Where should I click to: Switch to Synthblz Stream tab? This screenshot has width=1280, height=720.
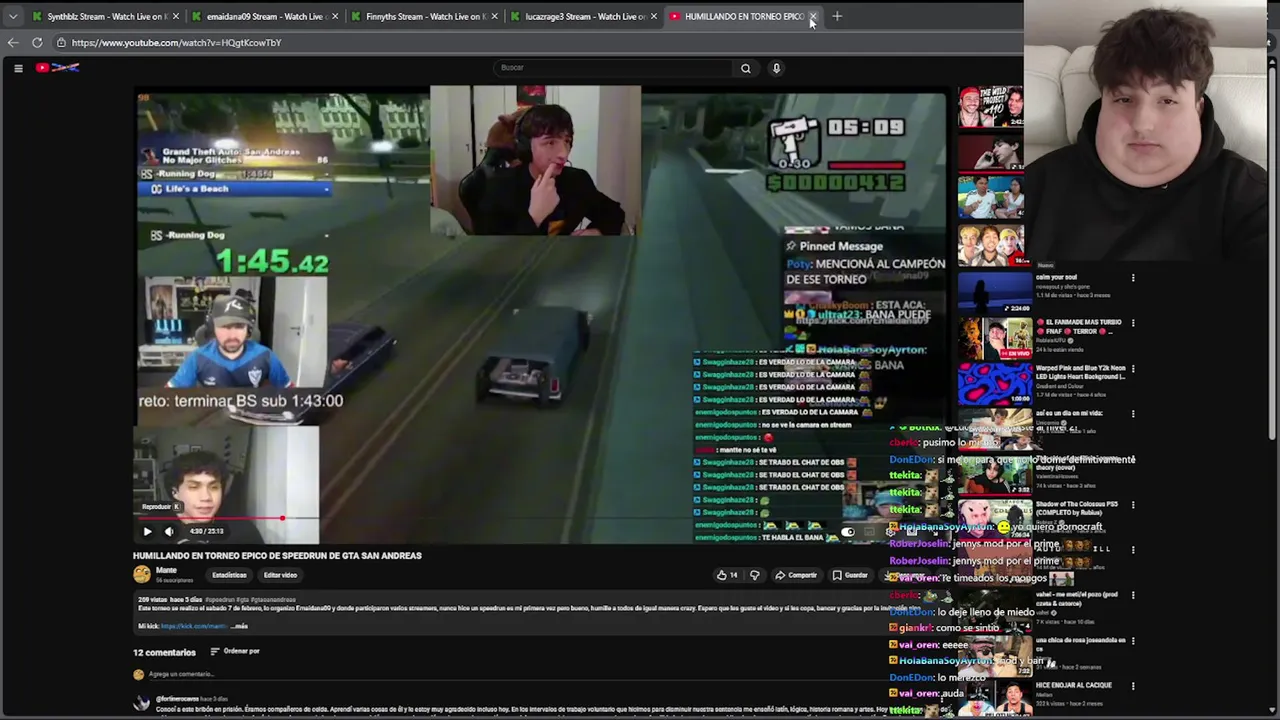pyautogui.click(x=105, y=16)
